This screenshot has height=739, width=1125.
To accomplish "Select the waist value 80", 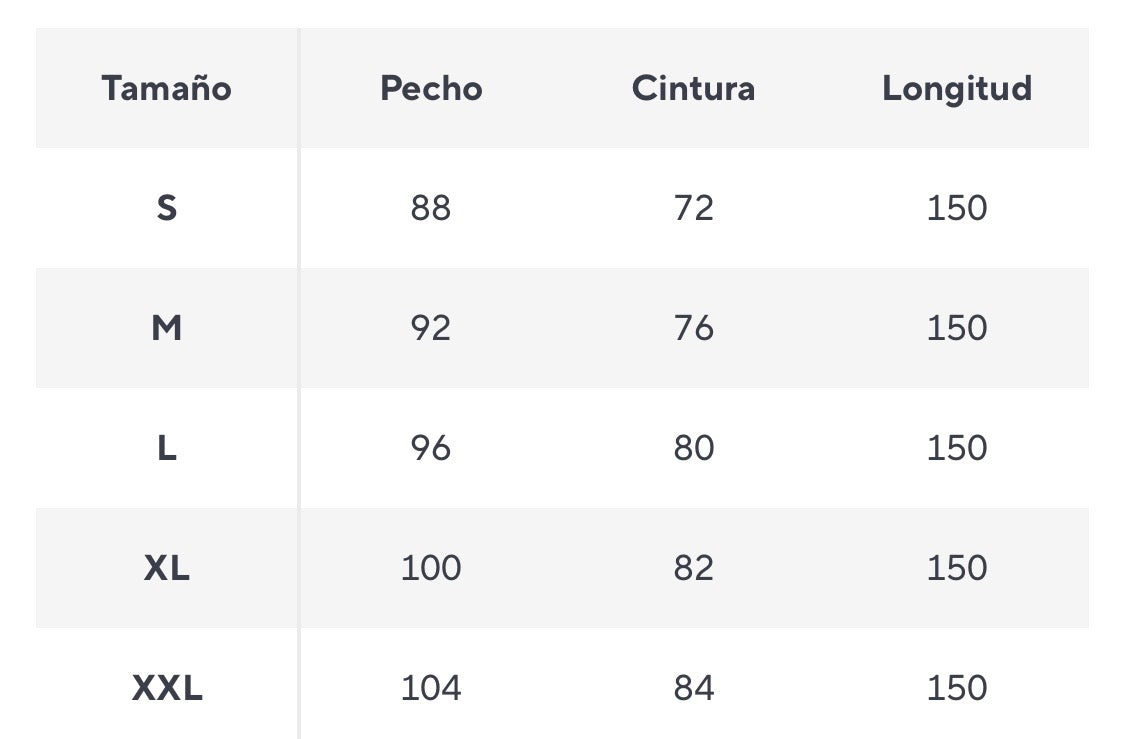I will [693, 448].
